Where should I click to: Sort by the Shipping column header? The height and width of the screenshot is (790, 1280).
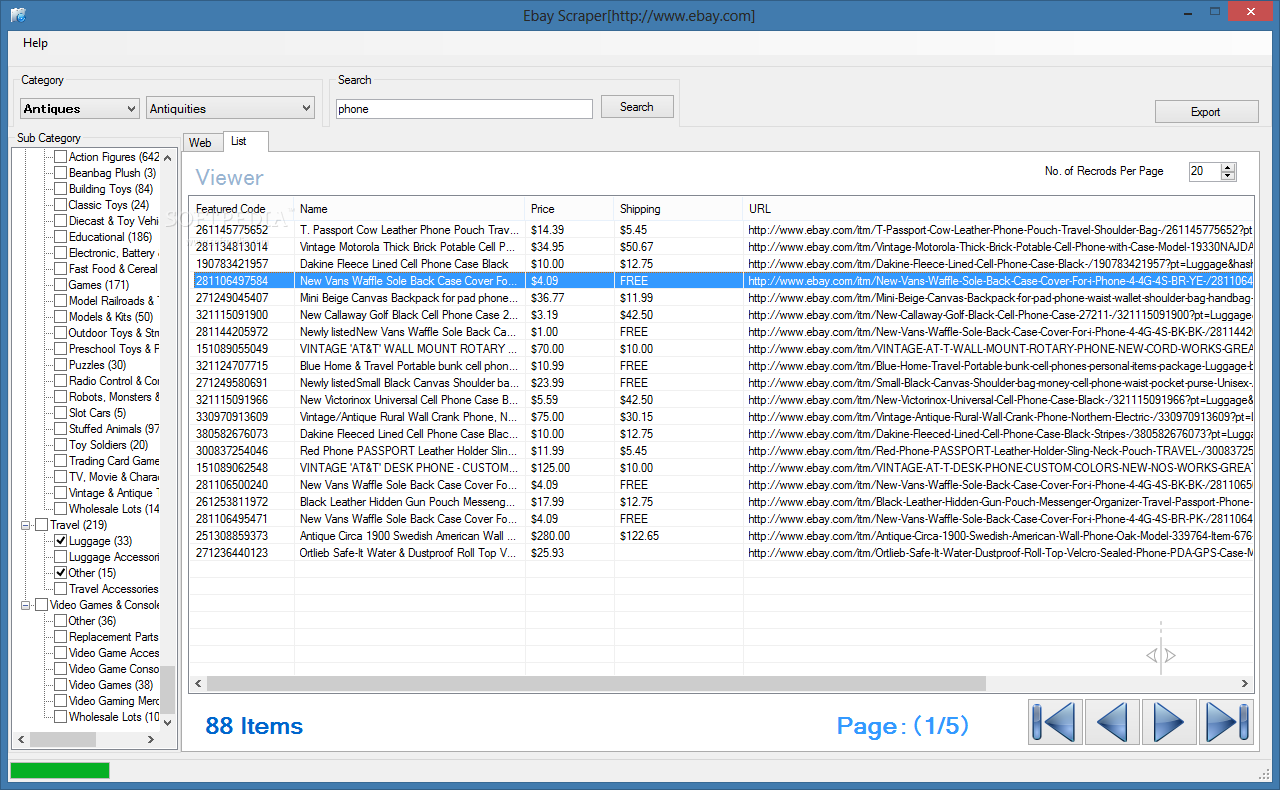point(678,209)
